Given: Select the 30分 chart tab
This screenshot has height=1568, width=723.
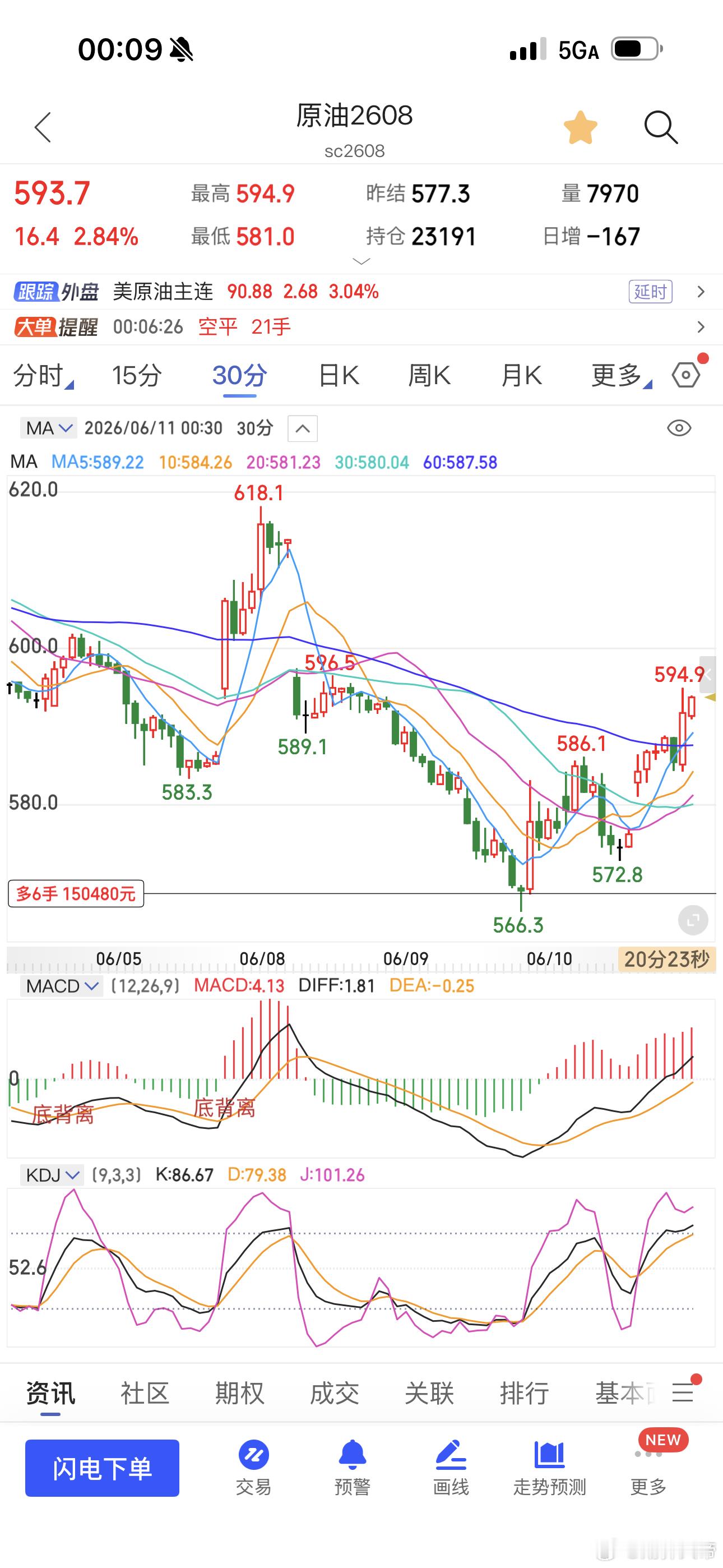Looking at the screenshot, I should [239, 376].
